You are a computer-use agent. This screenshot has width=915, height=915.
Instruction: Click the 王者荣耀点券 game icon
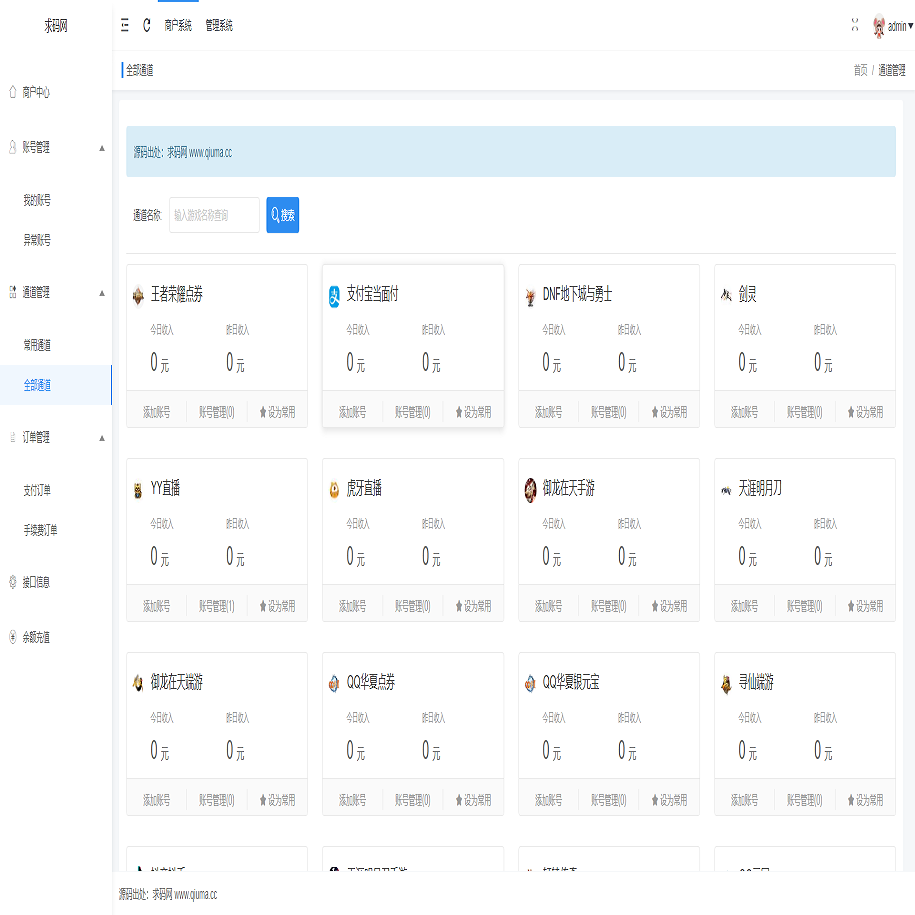pyautogui.click(x=138, y=295)
